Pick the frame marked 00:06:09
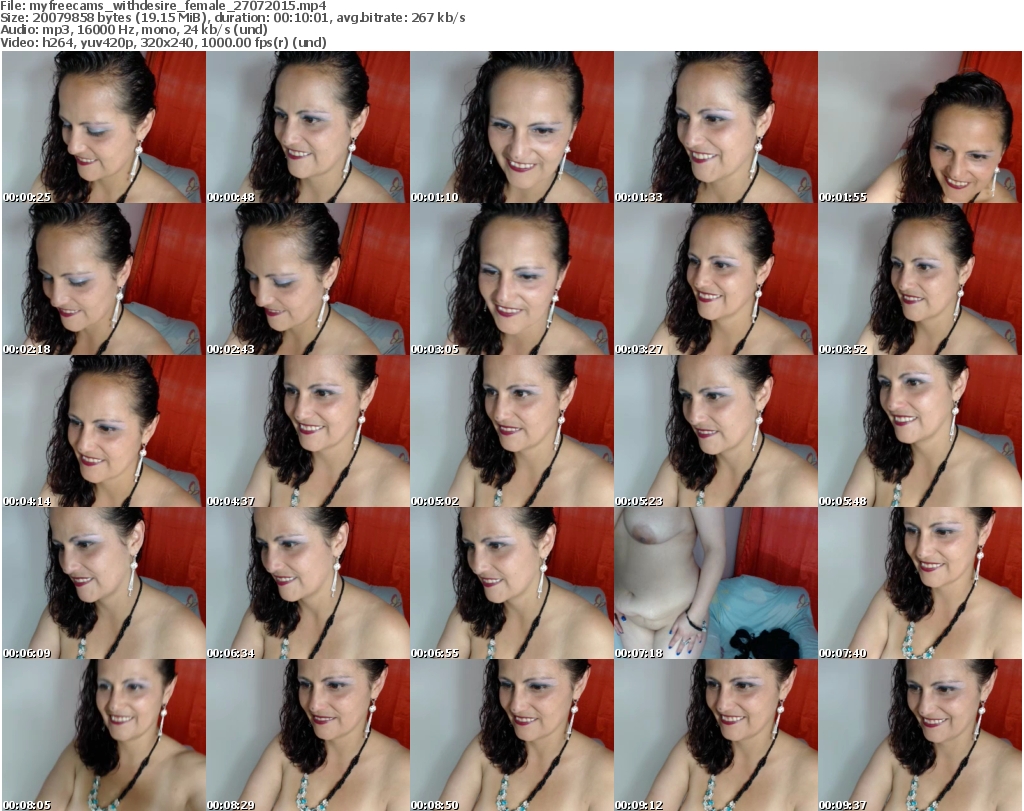Screen dimensions: 1024x811 point(104,583)
